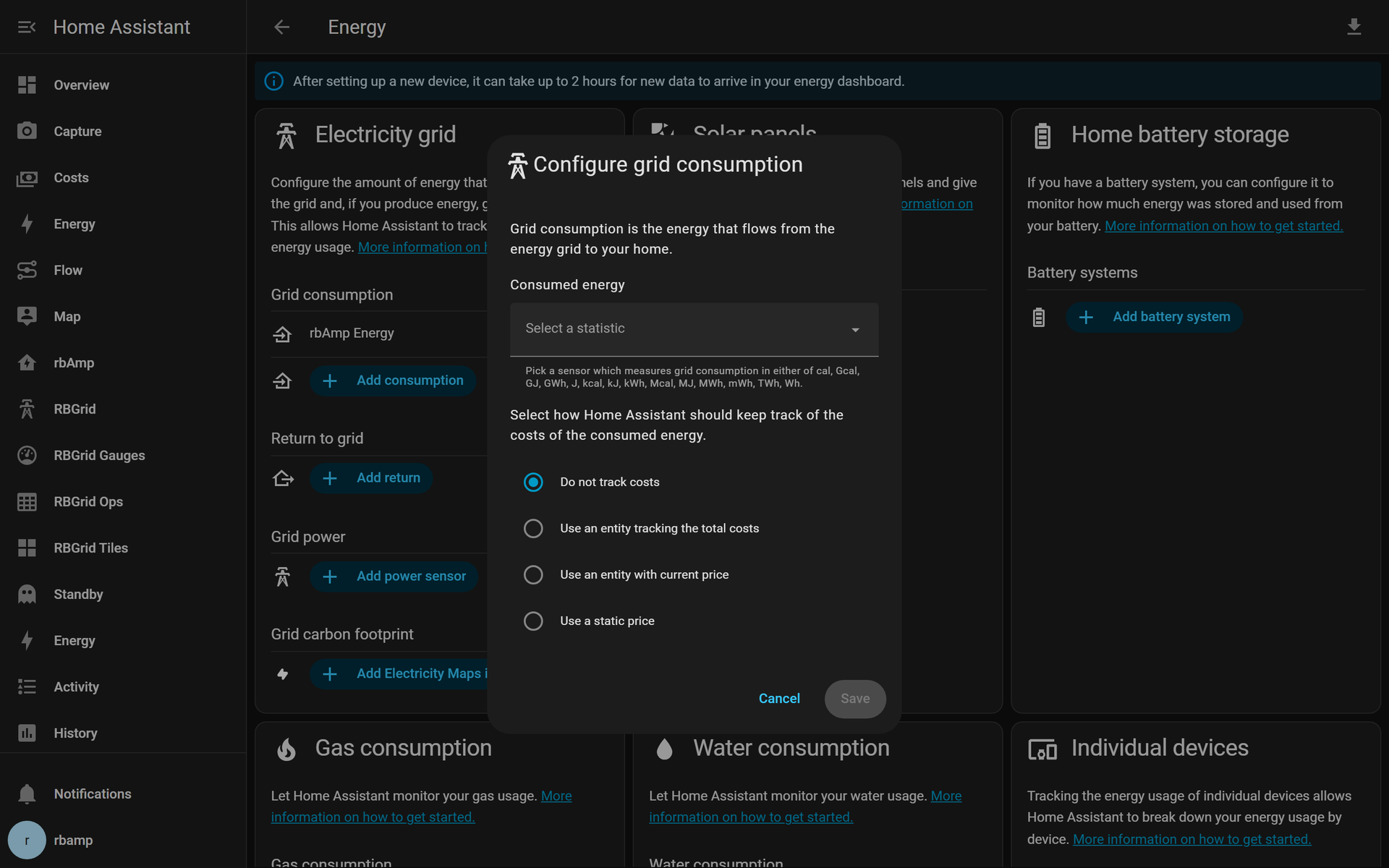Click the Save button in the dialog
Viewport: 1389px width, 868px height.
(x=855, y=699)
